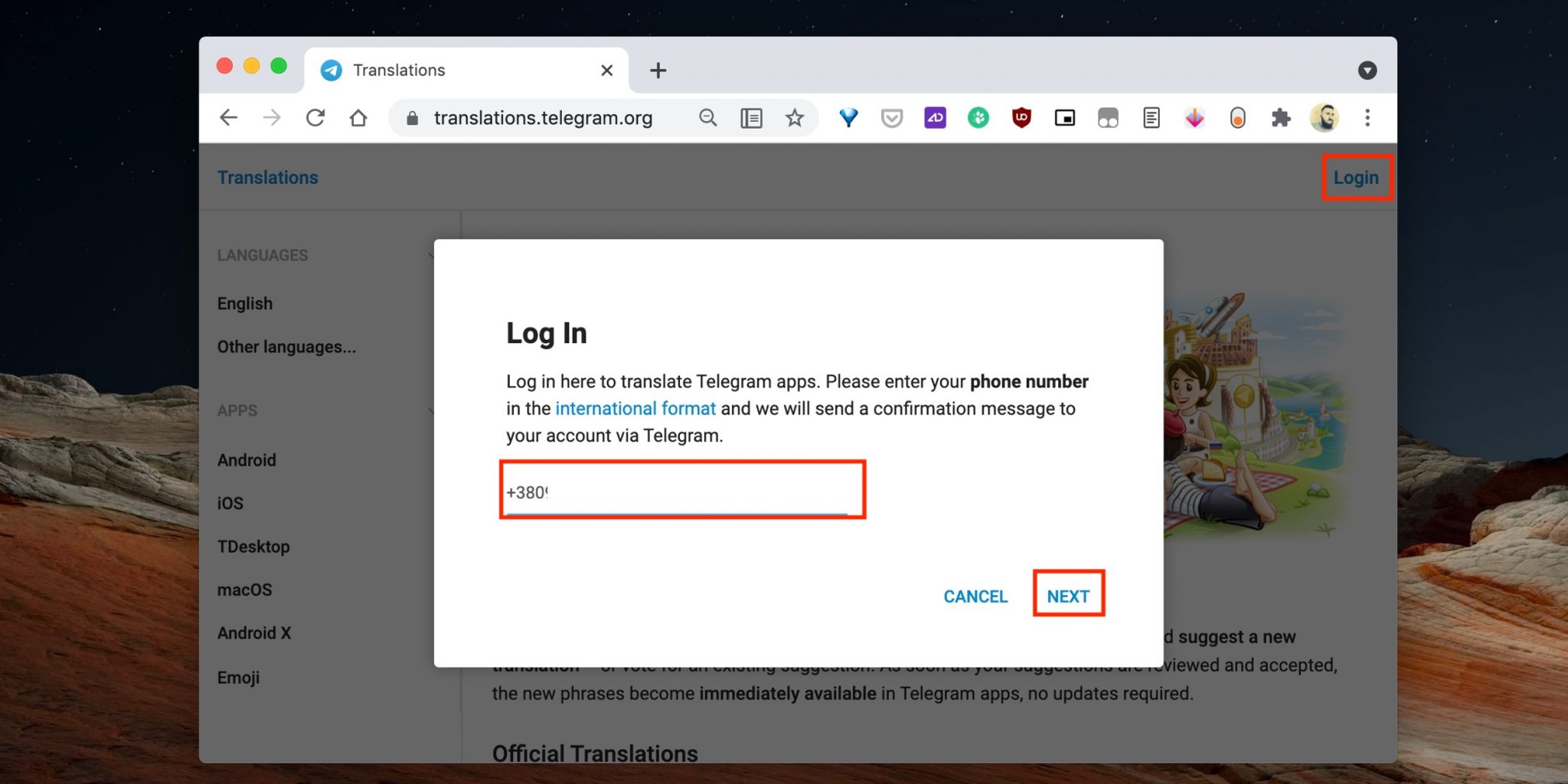Click the Login link in page header

[x=1355, y=178]
